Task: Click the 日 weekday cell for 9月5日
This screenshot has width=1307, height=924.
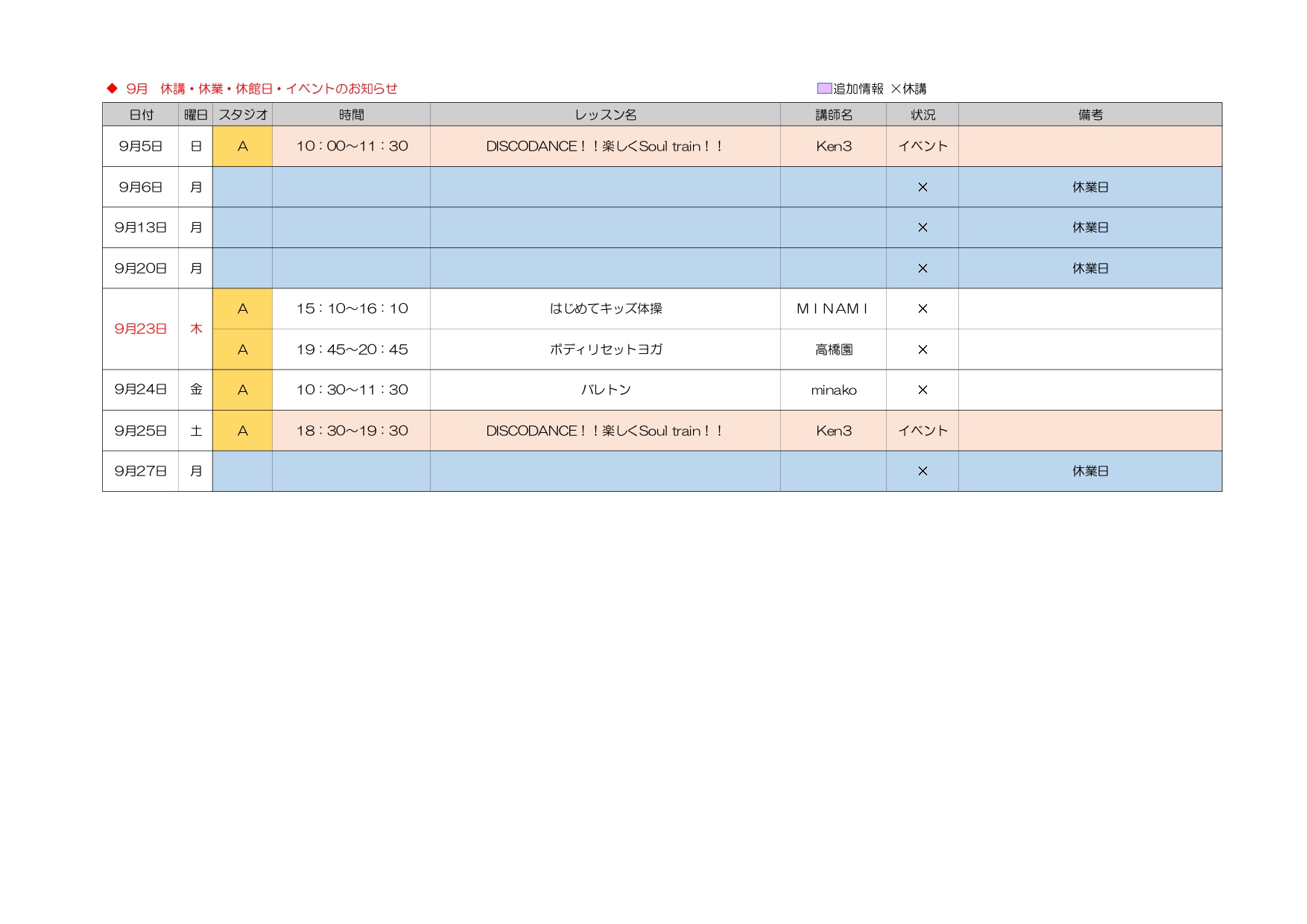Action: pos(196,146)
